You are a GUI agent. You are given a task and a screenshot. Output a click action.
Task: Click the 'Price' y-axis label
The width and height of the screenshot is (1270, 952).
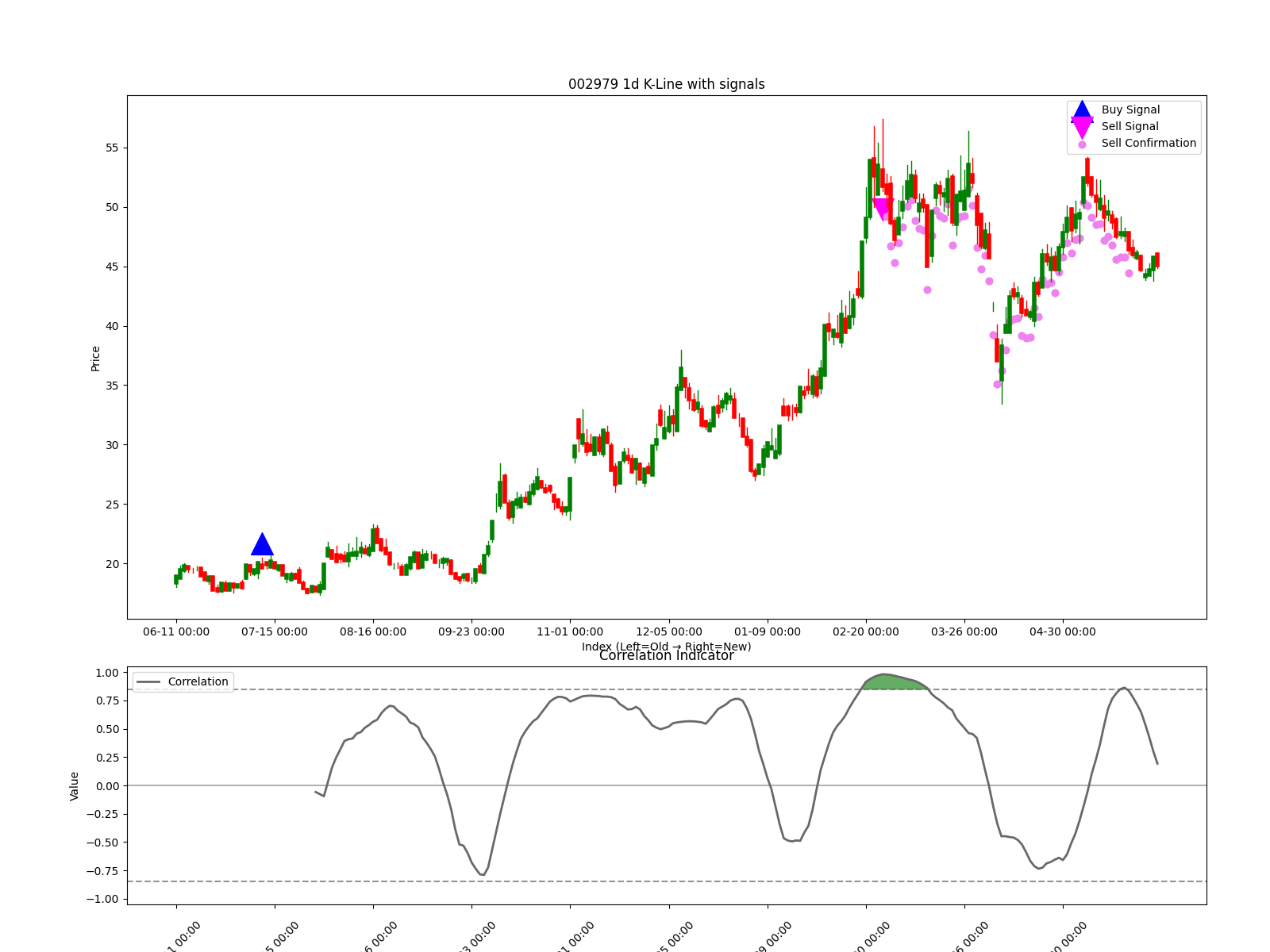coord(96,359)
